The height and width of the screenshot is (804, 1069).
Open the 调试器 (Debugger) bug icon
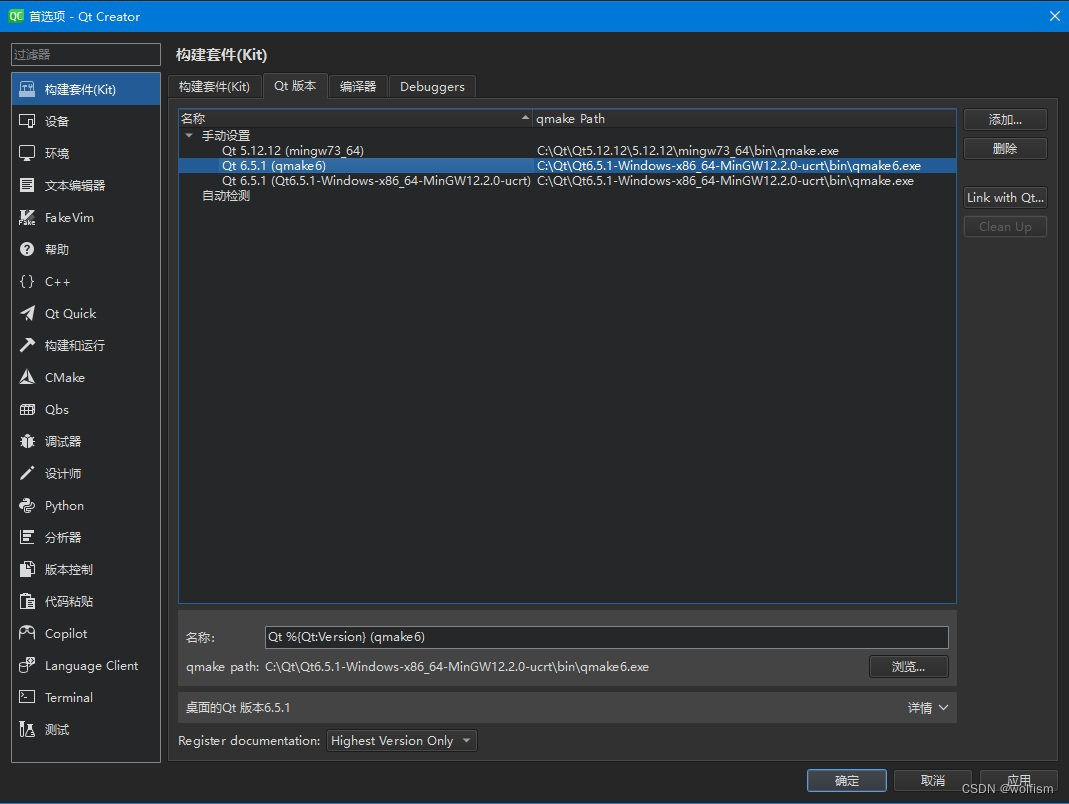(x=27, y=441)
